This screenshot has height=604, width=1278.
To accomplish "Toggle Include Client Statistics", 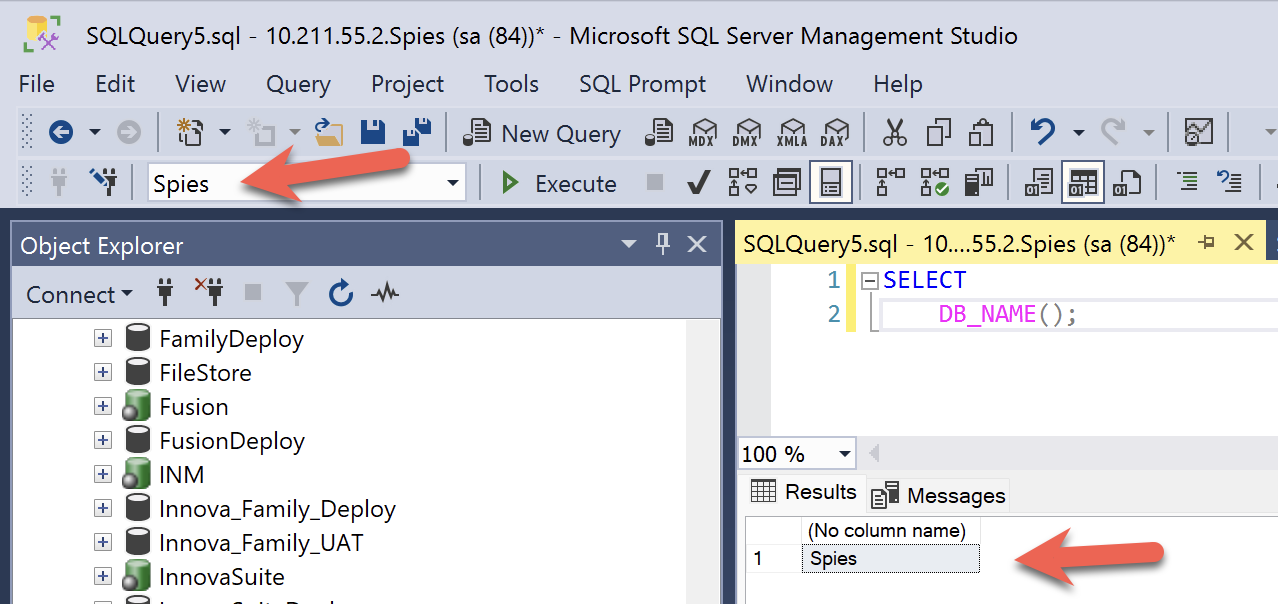I will pos(978,183).
